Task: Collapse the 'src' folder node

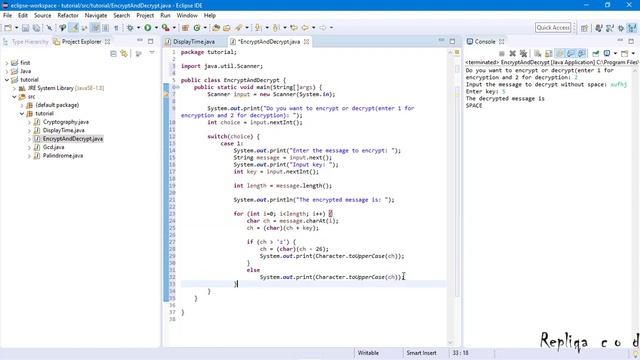Action: [14, 97]
